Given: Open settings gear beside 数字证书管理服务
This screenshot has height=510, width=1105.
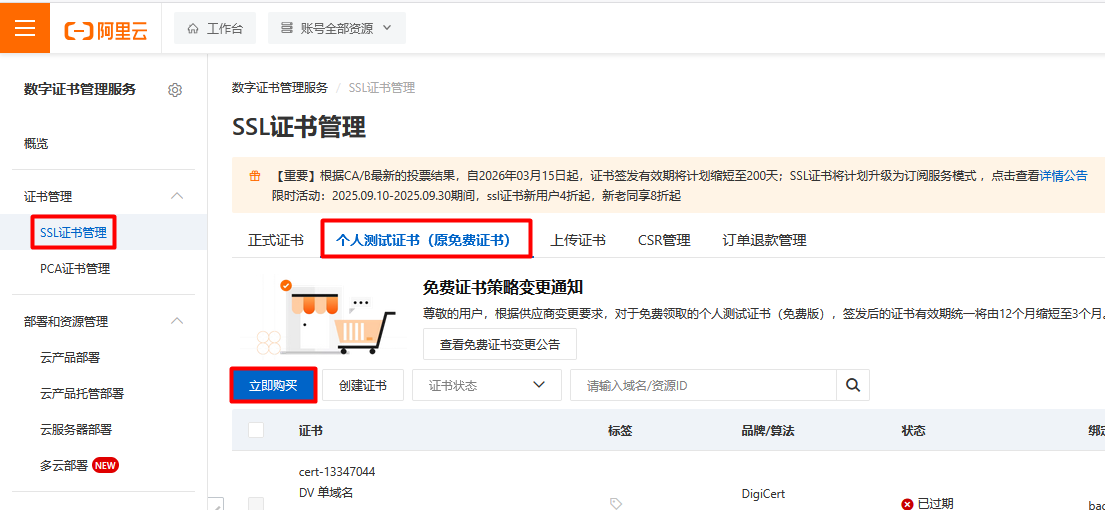Looking at the screenshot, I should click(175, 90).
